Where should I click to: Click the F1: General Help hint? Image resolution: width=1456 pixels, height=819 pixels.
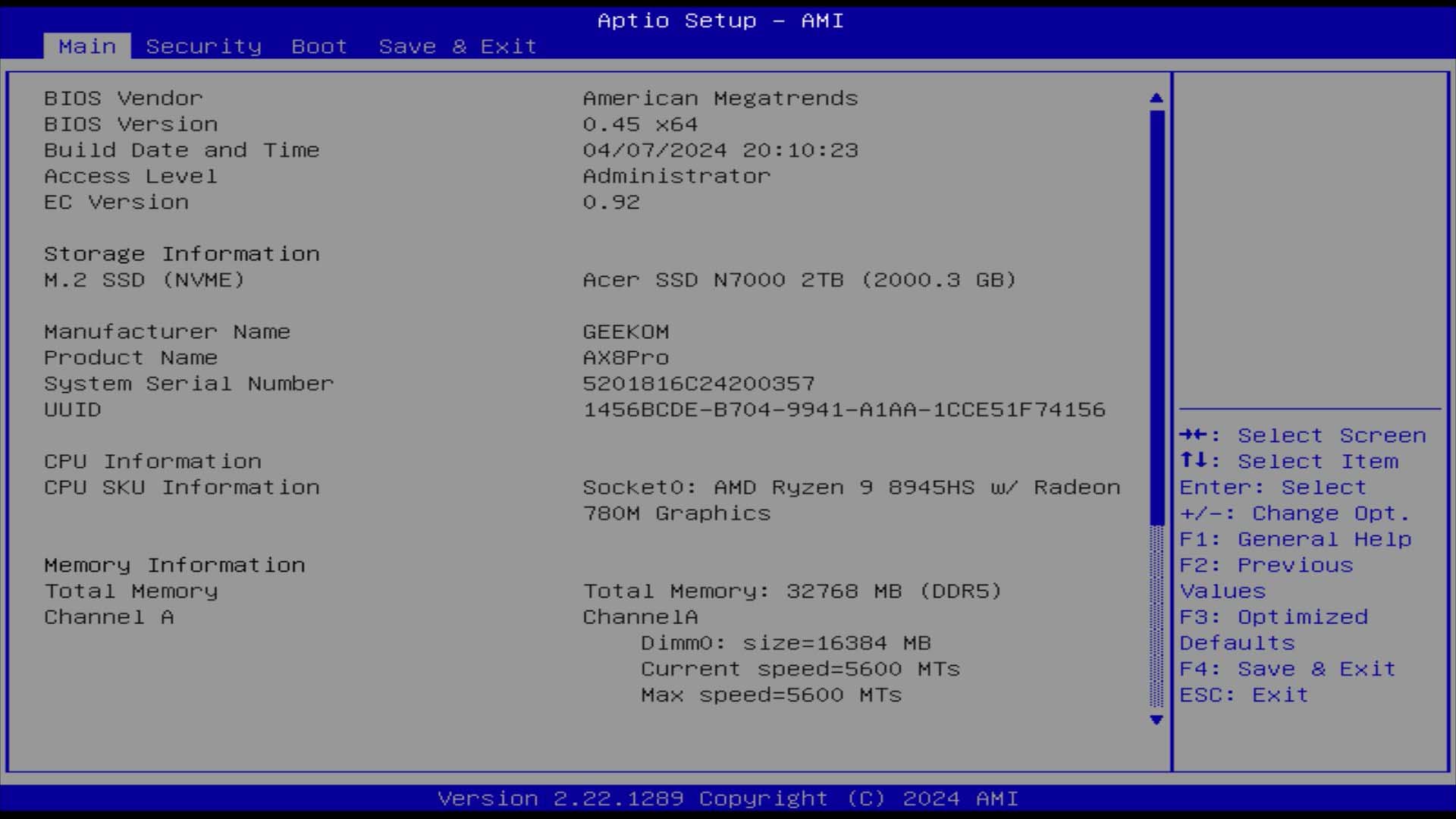point(1294,539)
